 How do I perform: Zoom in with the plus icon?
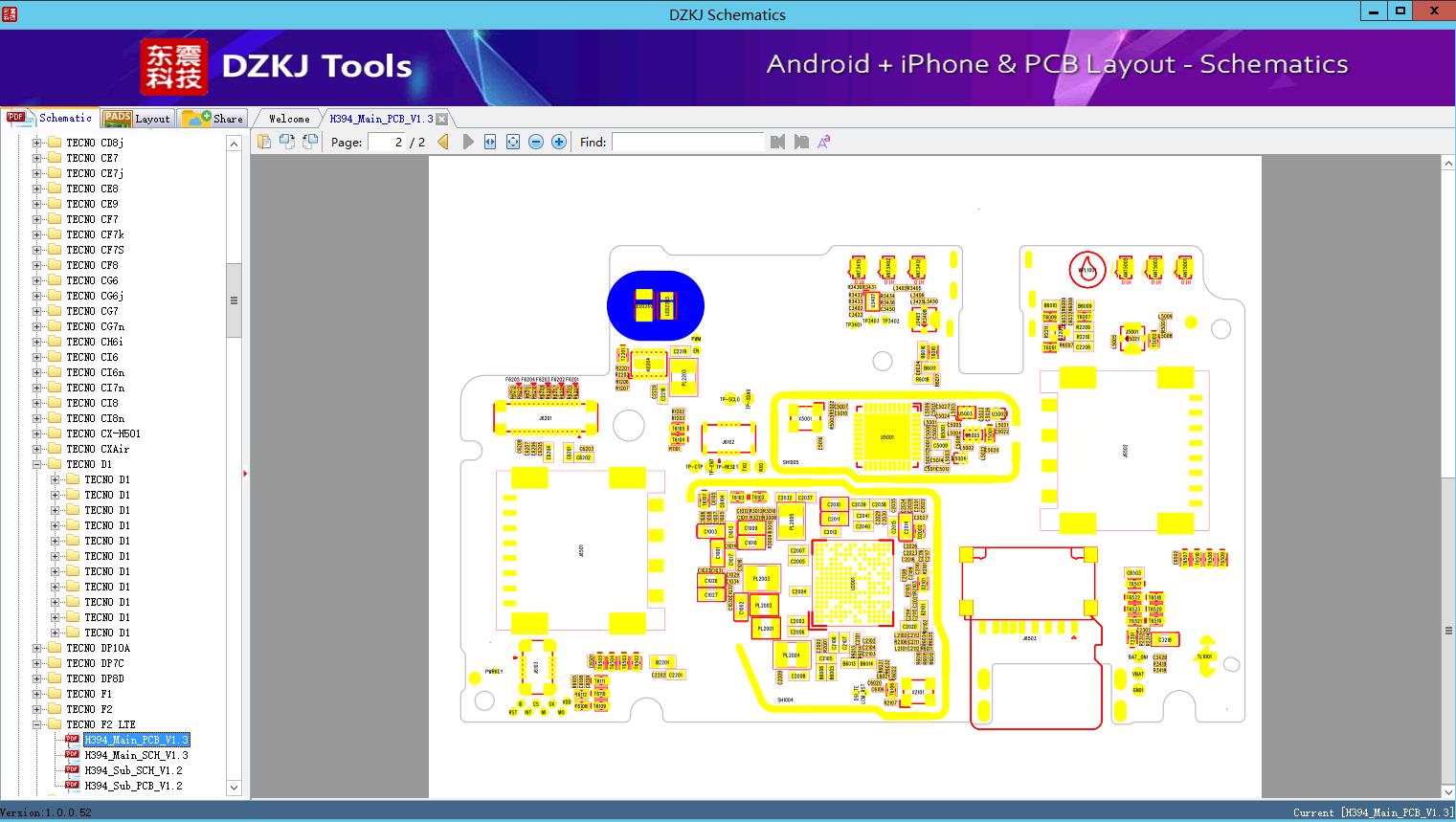click(x=559, y=142)
